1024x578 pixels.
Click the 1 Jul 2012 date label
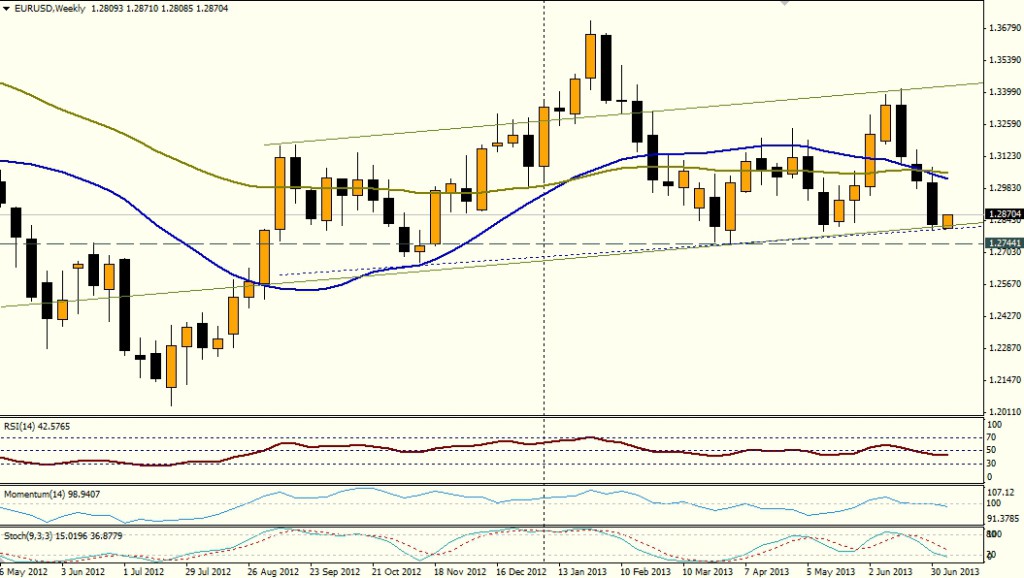[x=143, y=571]
